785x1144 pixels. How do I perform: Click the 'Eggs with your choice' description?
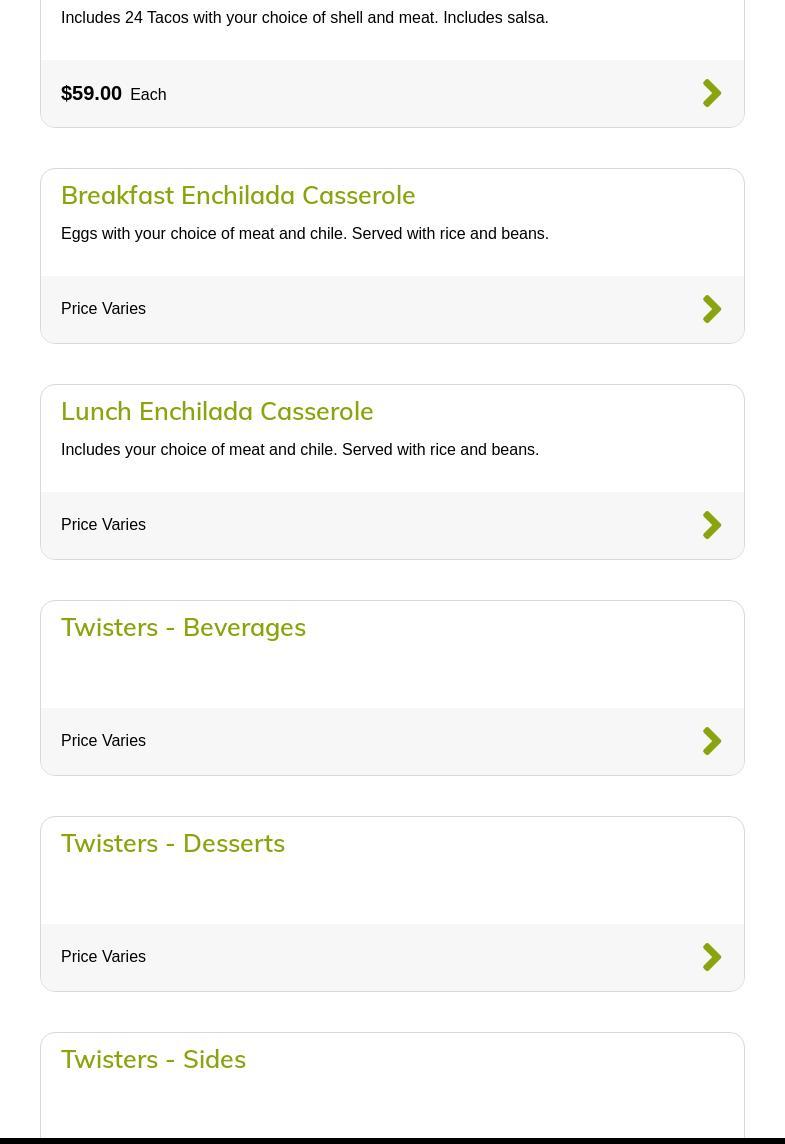304,234
